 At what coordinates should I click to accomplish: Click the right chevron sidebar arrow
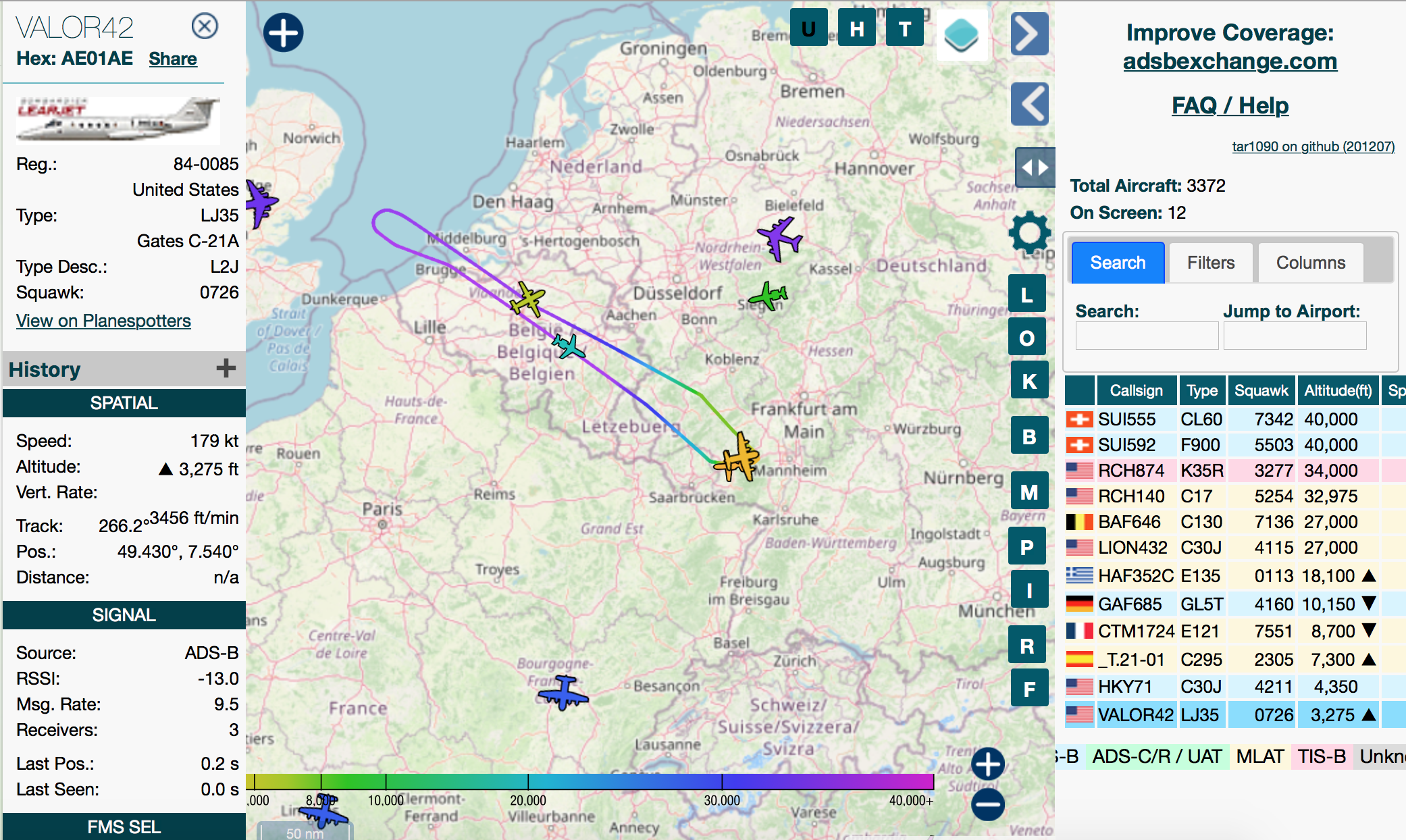(x=1029, y=34)
